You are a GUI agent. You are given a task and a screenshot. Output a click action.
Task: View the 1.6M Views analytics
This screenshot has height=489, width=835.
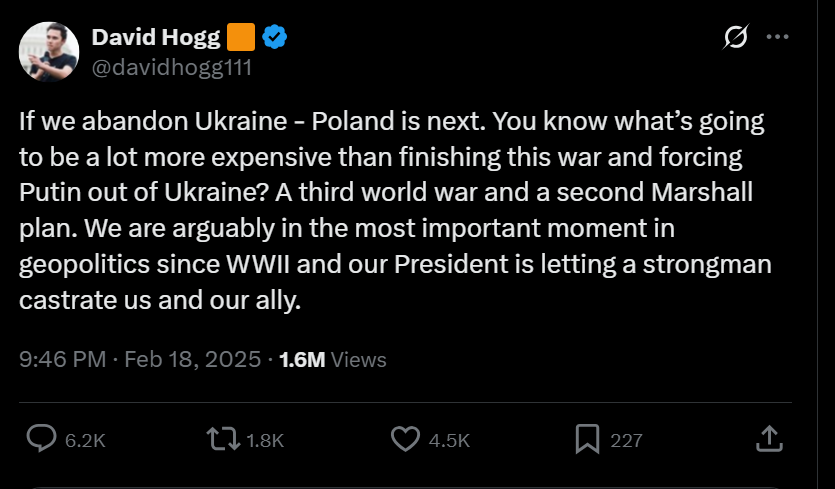tap(333, 360)
